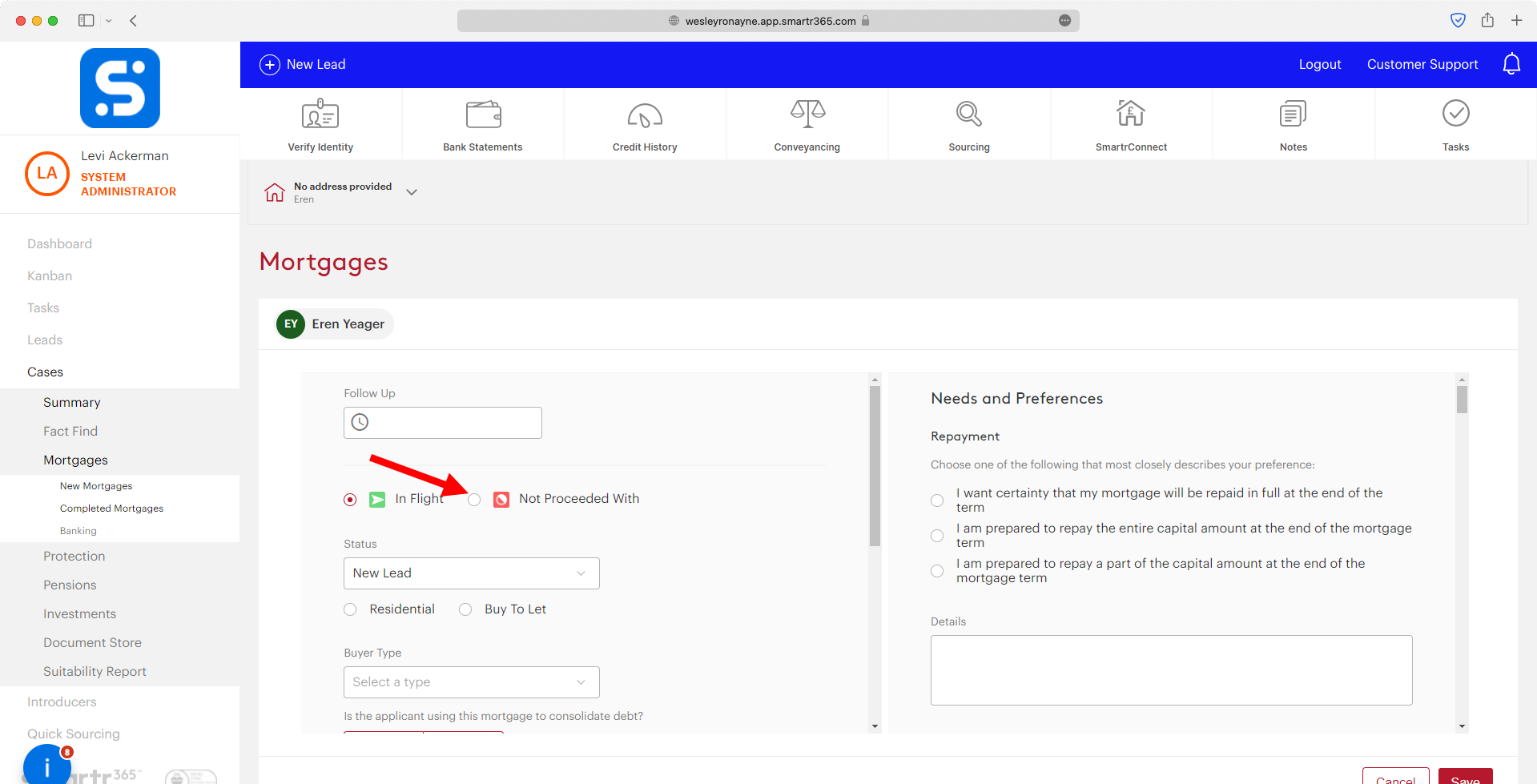Open Suitability Report
This screenshot has height=784, width=1537.
(x=95, y=671)
